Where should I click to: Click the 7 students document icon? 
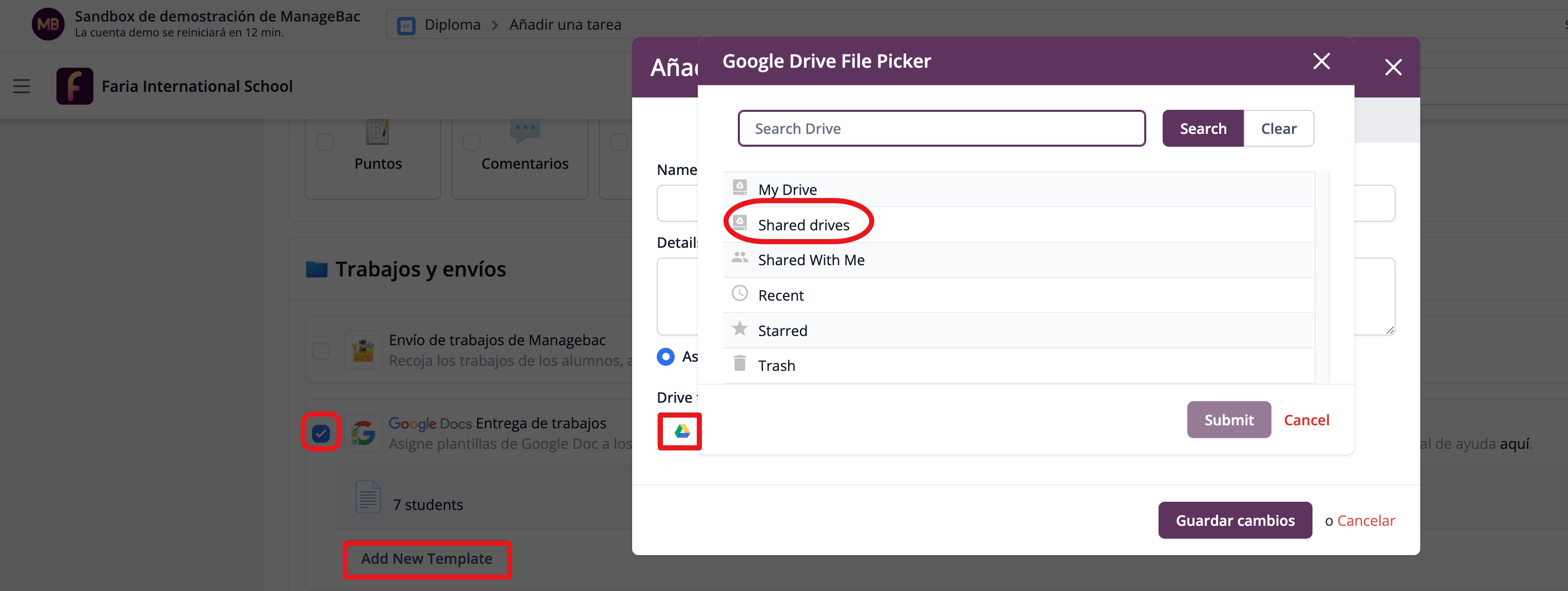pyautogui.click(x=368, y=497)
